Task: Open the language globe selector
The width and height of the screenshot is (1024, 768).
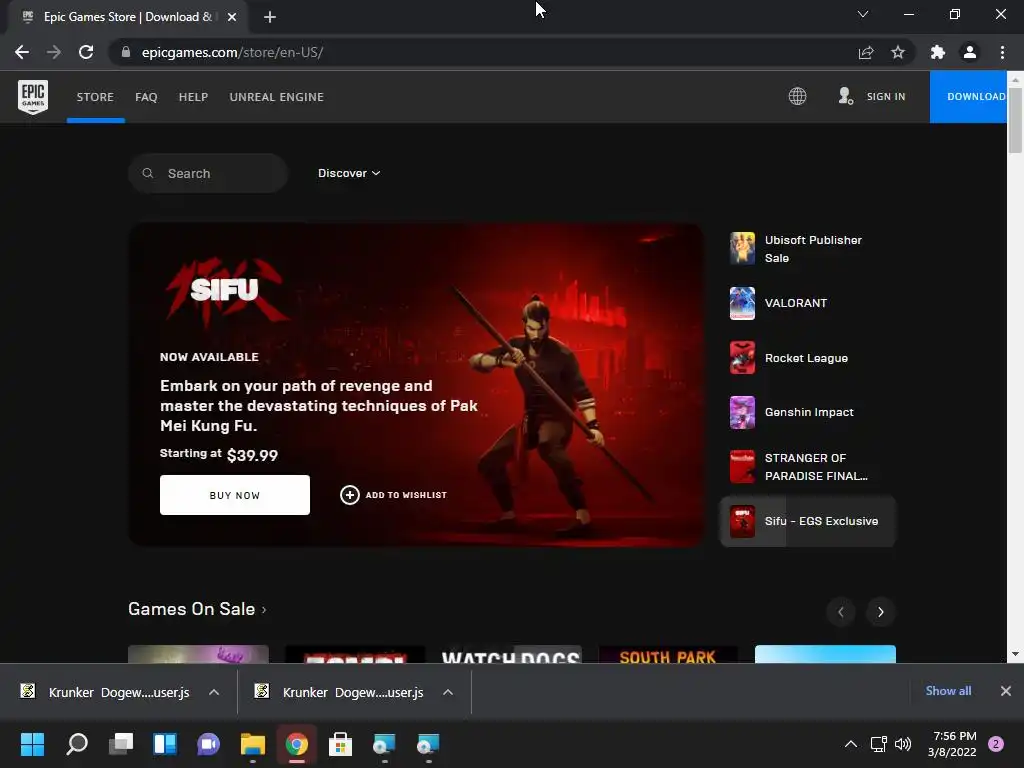Action: pyautogui.click(x=797, y=97)
